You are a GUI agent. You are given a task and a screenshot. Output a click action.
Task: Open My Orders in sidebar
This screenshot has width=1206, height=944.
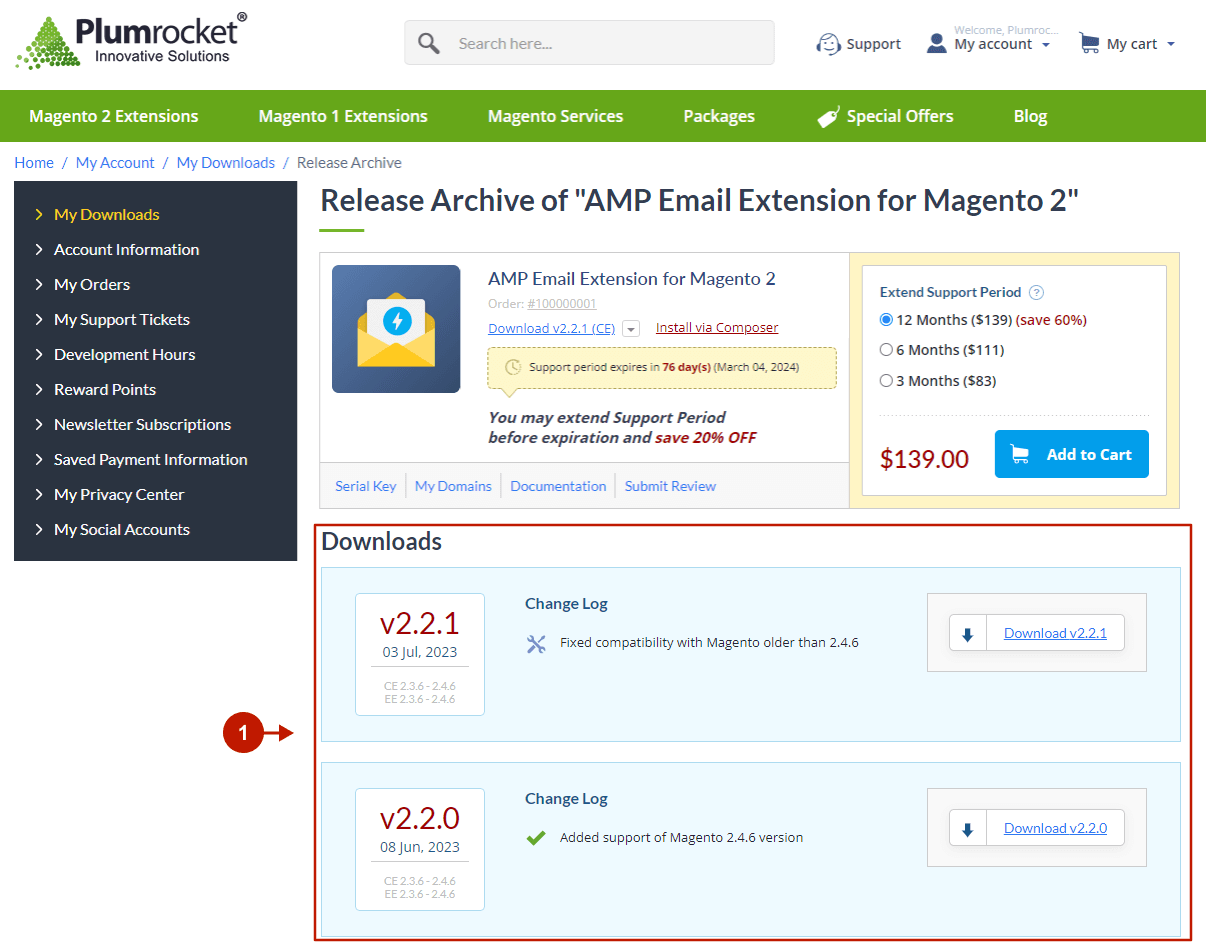[92, 284]
